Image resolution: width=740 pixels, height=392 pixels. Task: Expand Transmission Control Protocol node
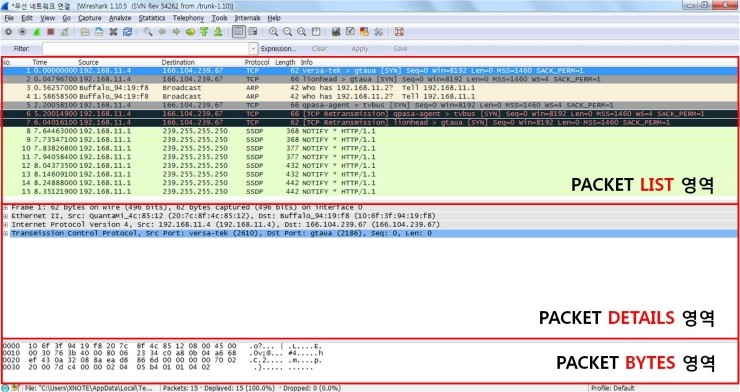coord(6,234)
